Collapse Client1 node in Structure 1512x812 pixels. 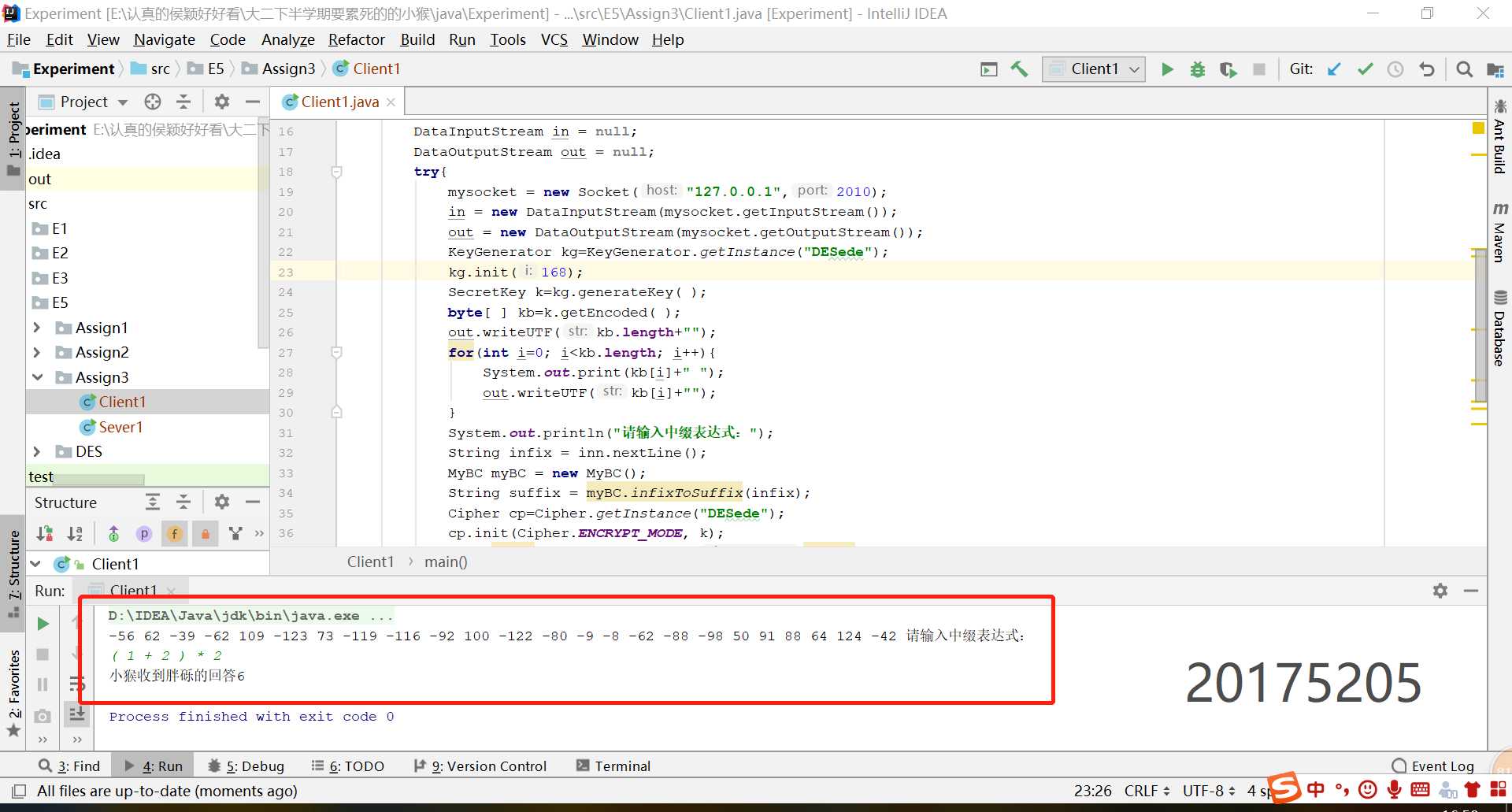coord(35,564)
